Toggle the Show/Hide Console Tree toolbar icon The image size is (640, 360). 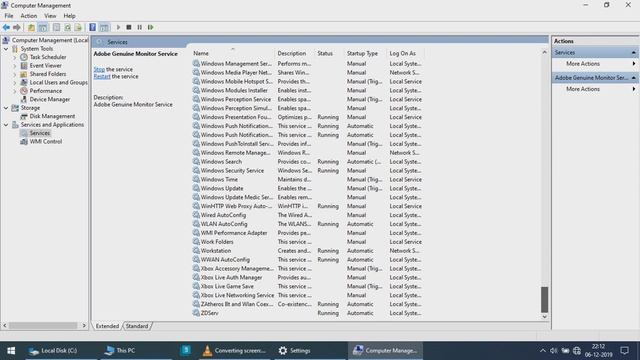click(42, 27)
